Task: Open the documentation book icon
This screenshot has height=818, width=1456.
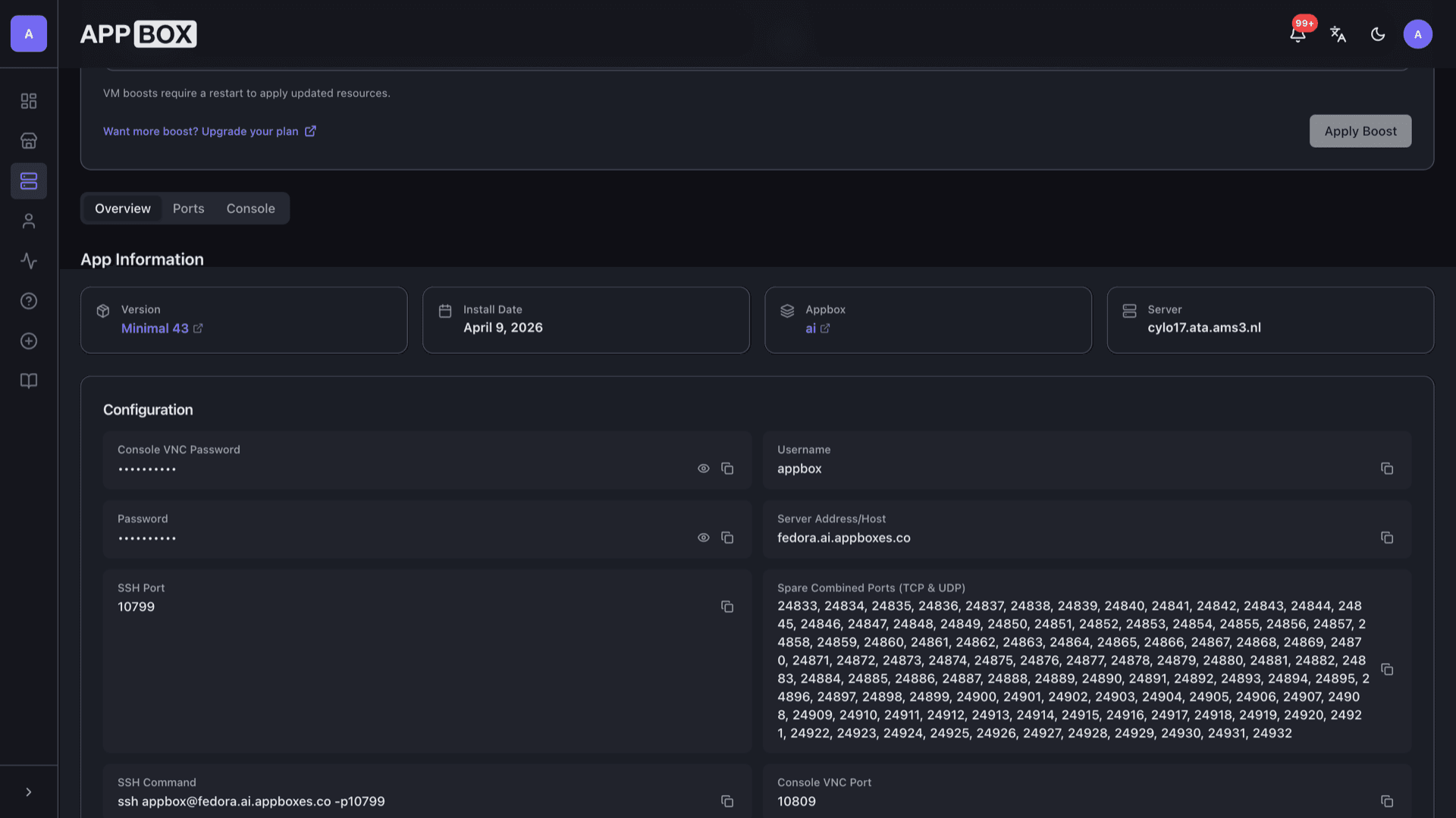Action: click(x=29, y=381)
